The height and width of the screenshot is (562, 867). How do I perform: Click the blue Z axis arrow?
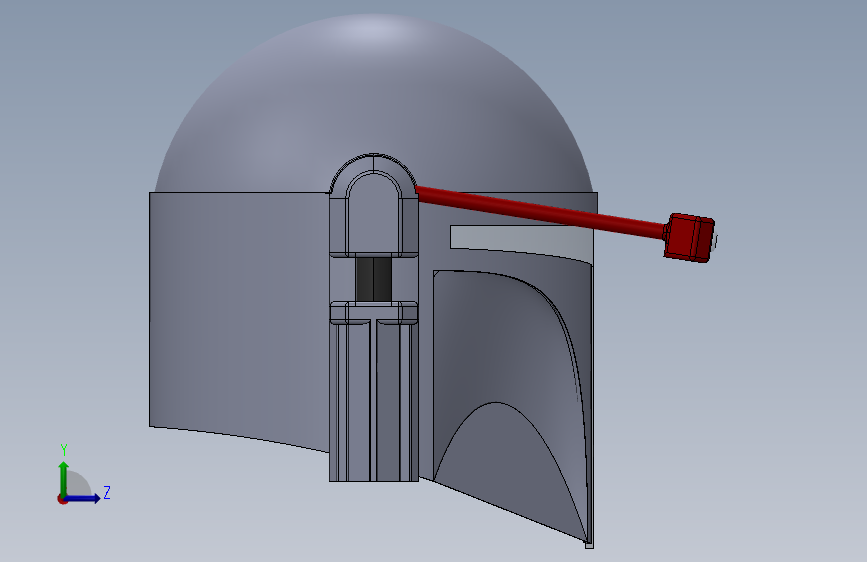click(84, 498)
